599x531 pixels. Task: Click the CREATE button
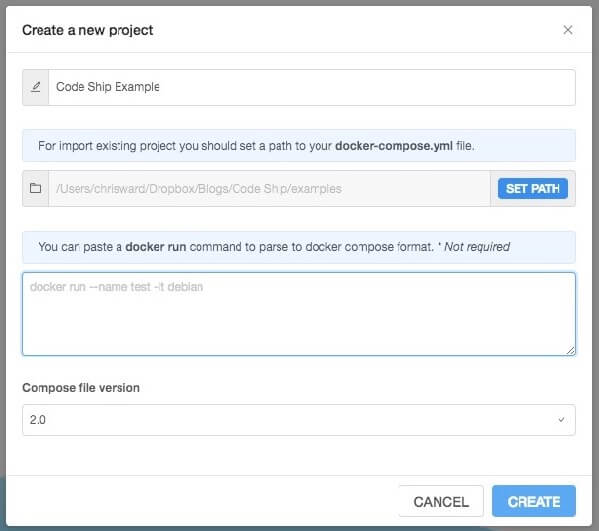(x=534, y=501)
